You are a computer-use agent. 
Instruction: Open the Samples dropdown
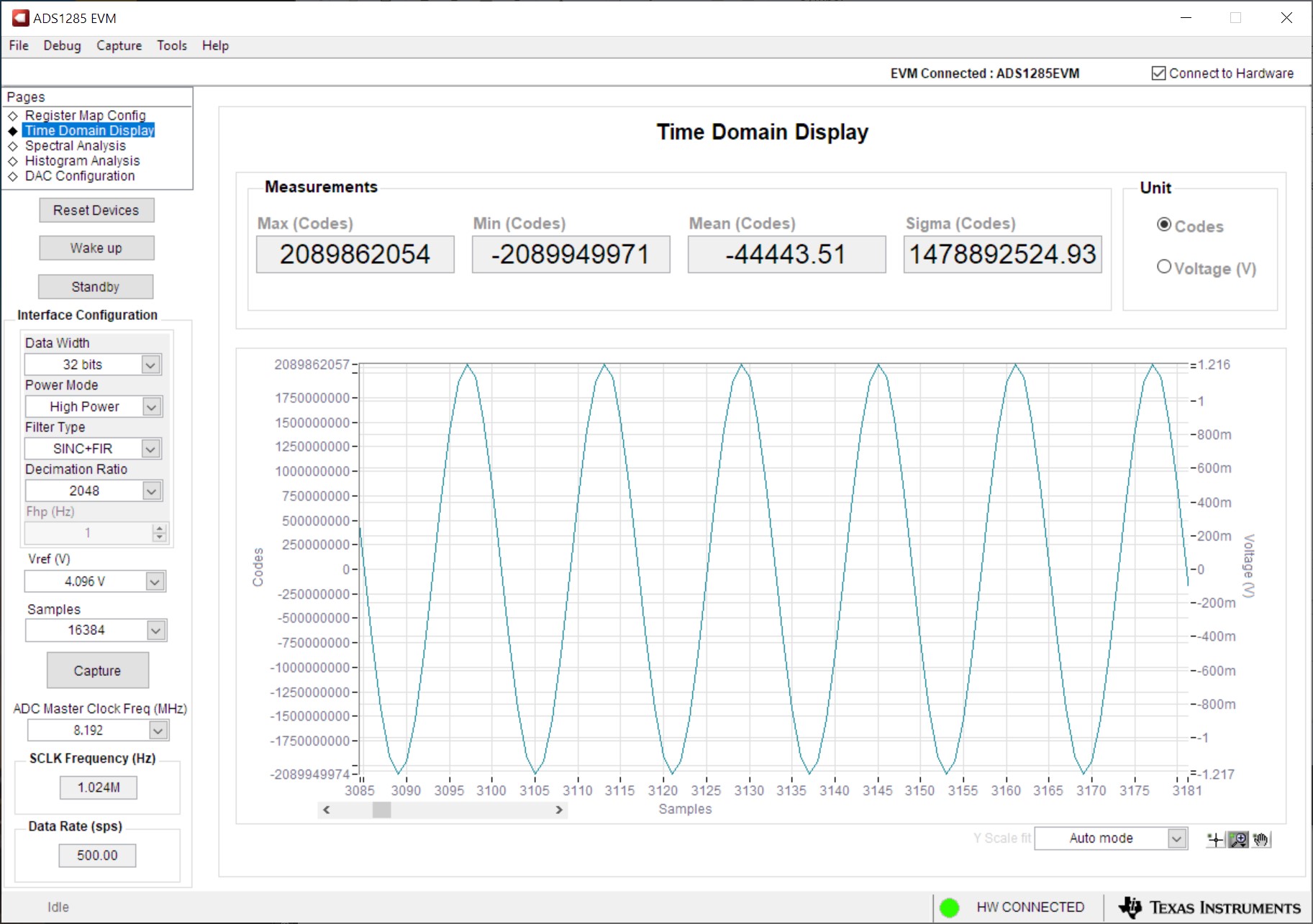(156, 631)
